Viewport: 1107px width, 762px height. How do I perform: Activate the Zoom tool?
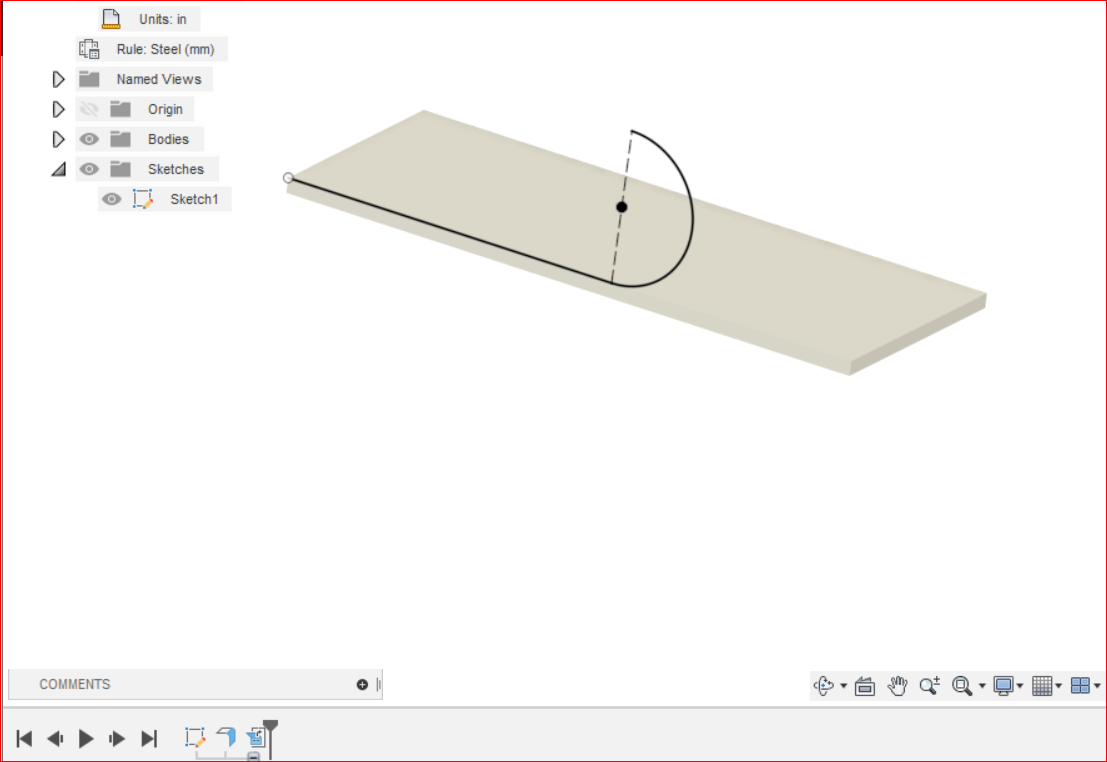pos(929,686)
